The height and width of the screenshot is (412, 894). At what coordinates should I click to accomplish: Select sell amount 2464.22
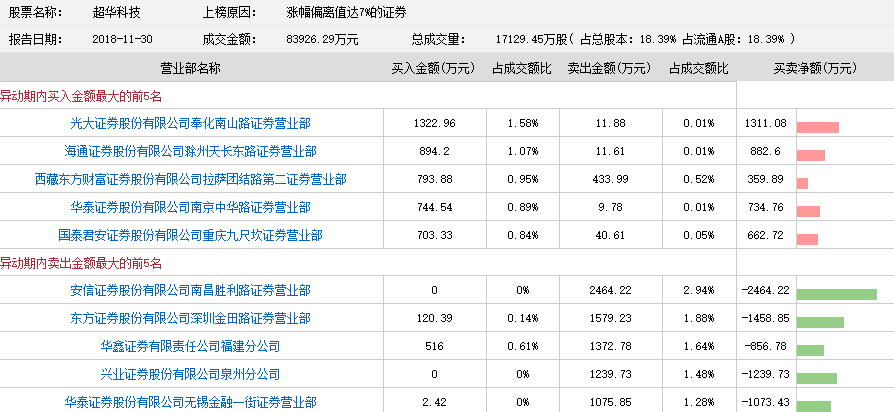pyautogui.click(x=611, y=291)
